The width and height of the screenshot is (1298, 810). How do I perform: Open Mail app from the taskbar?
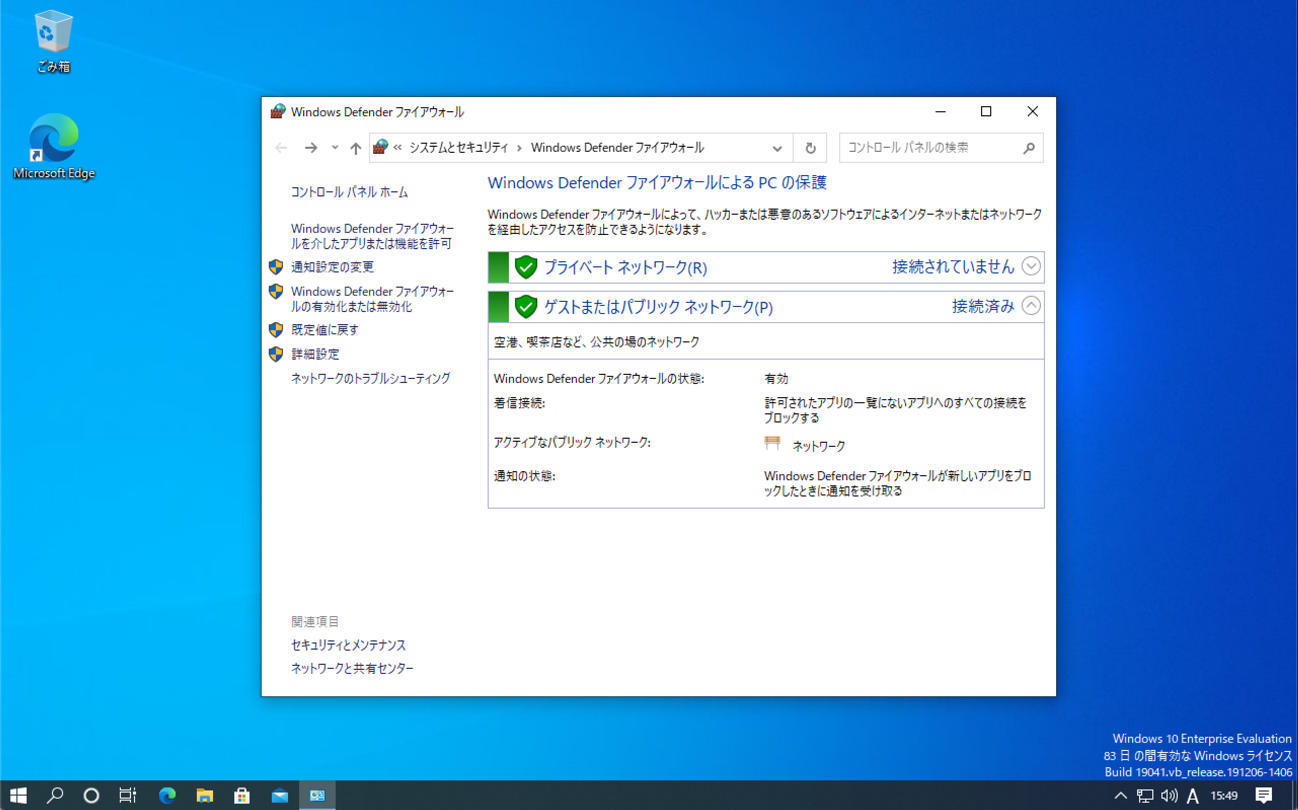[280, 796]
